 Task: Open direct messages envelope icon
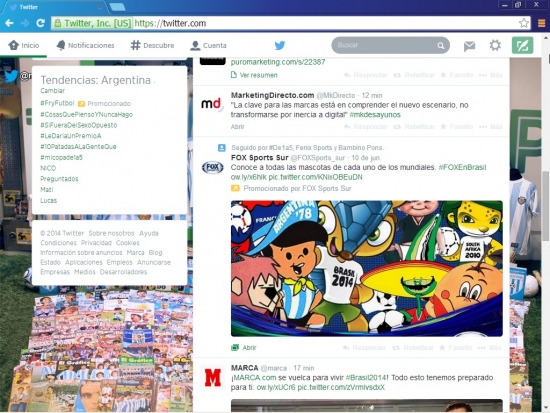[469, 46]
